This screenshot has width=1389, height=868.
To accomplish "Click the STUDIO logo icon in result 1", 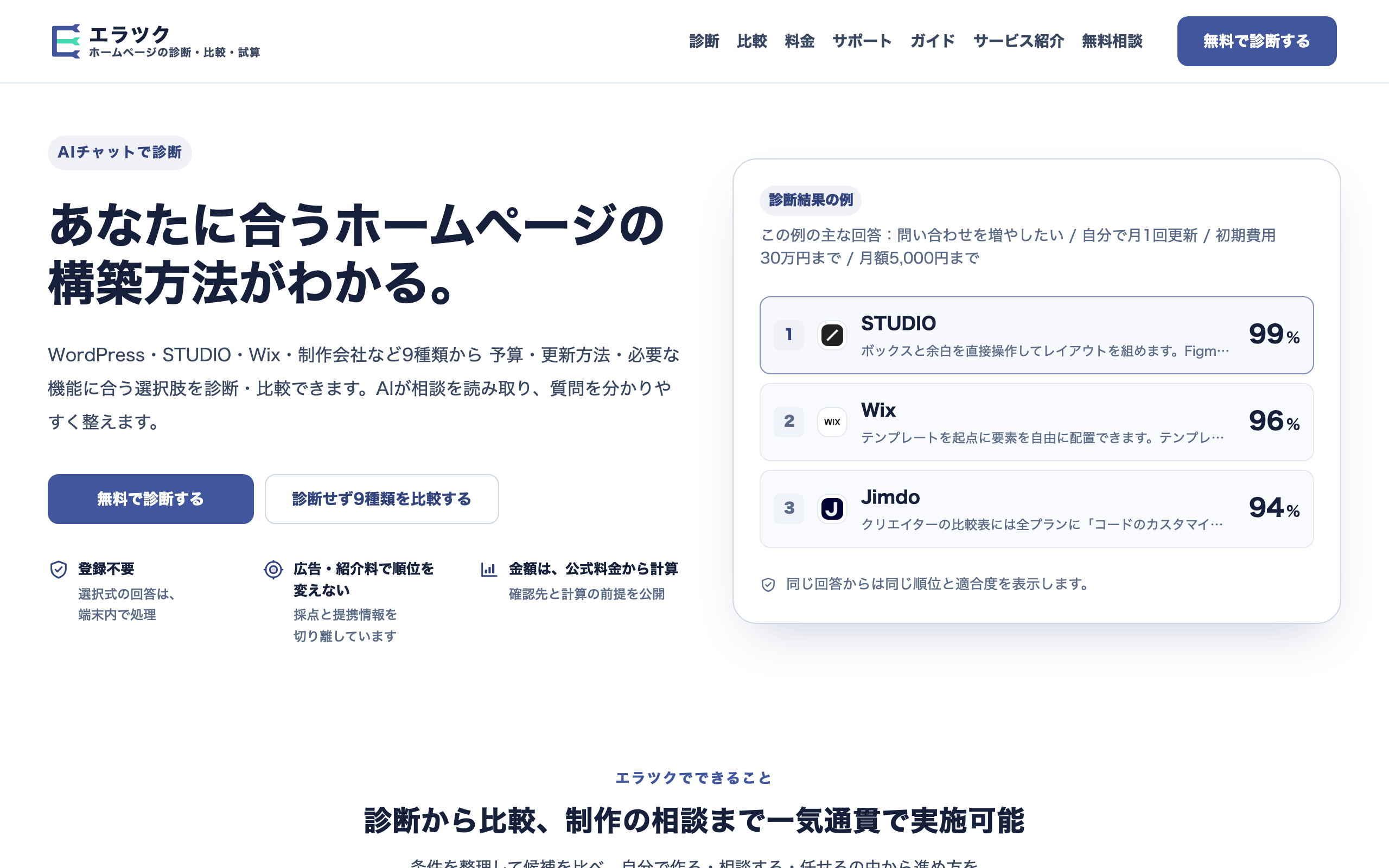I will [832, 335].
